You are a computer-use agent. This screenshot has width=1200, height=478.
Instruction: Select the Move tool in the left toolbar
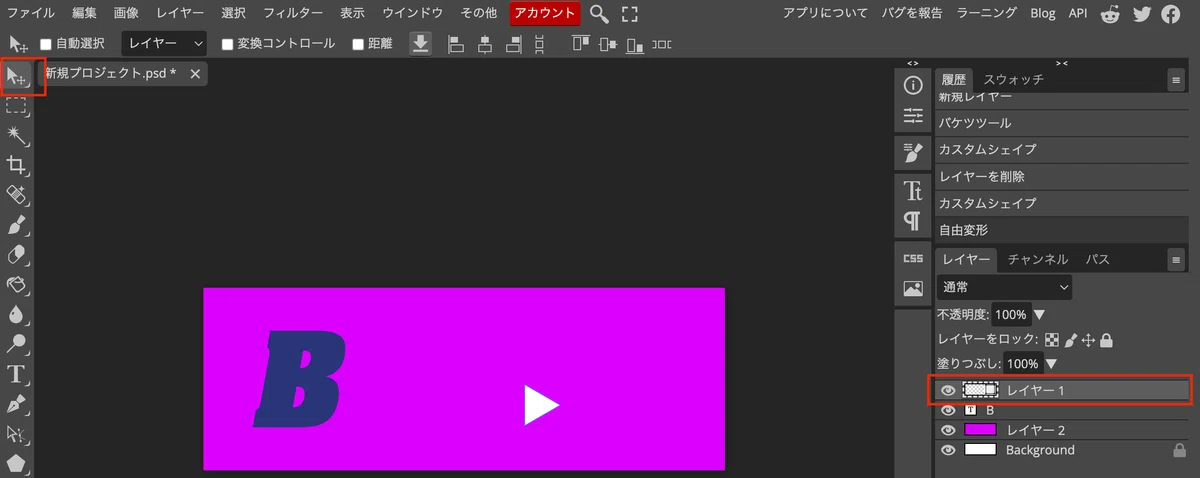[x=17, y=76]
